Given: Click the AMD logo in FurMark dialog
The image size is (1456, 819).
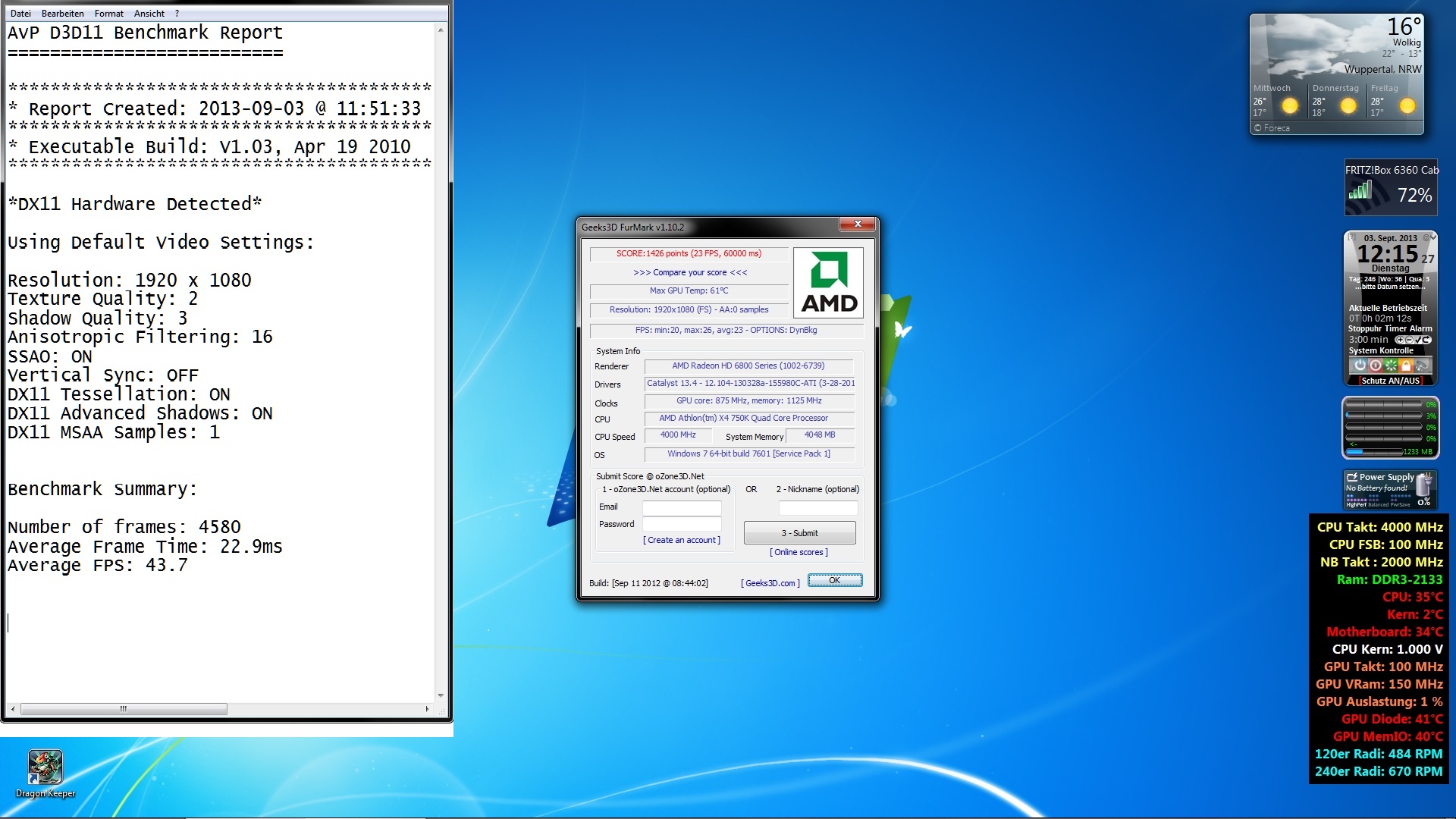Looking at the screenshot, I should (x=828, y=282).
